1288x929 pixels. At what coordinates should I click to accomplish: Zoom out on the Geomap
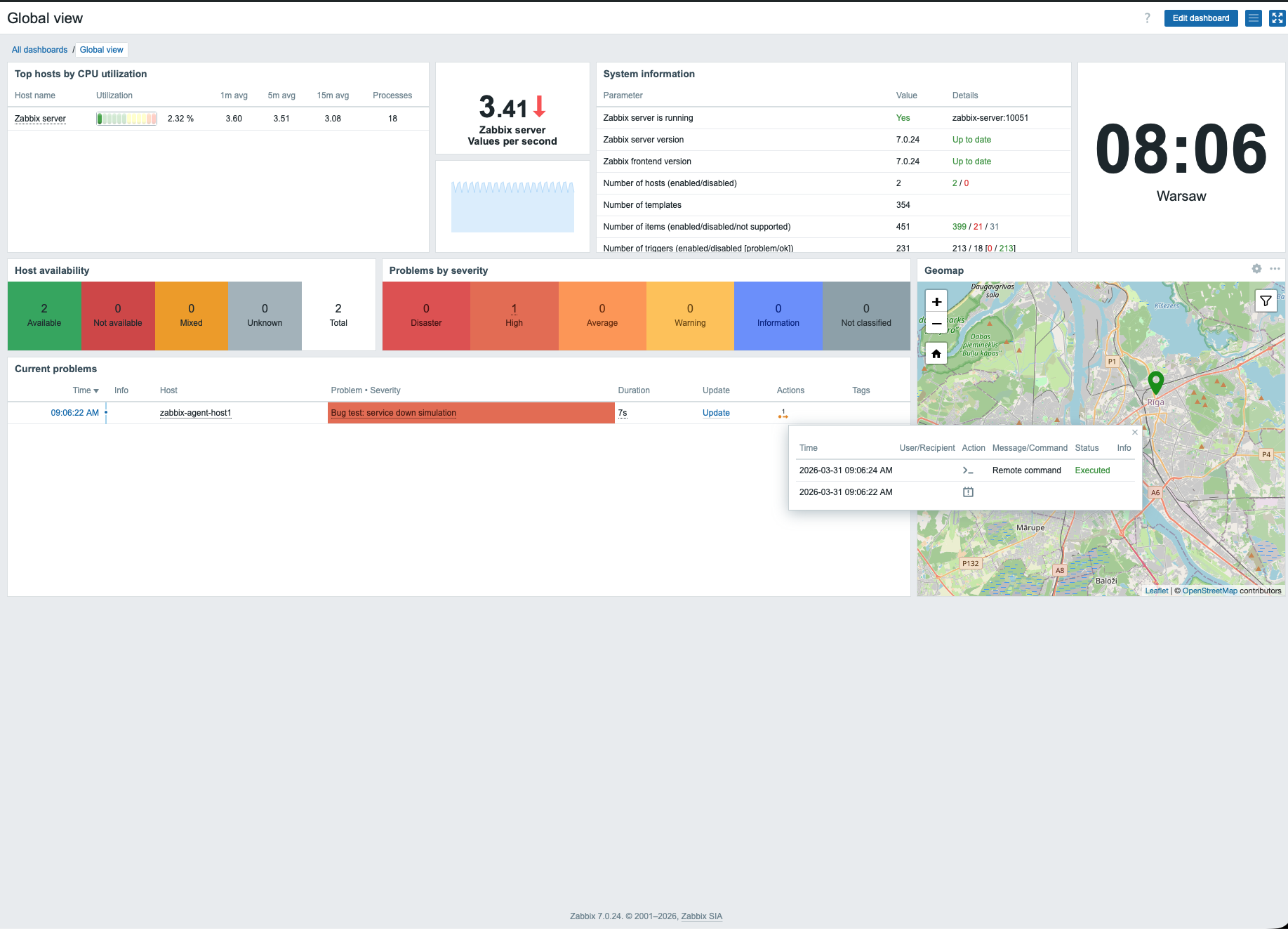click(936, 324)
